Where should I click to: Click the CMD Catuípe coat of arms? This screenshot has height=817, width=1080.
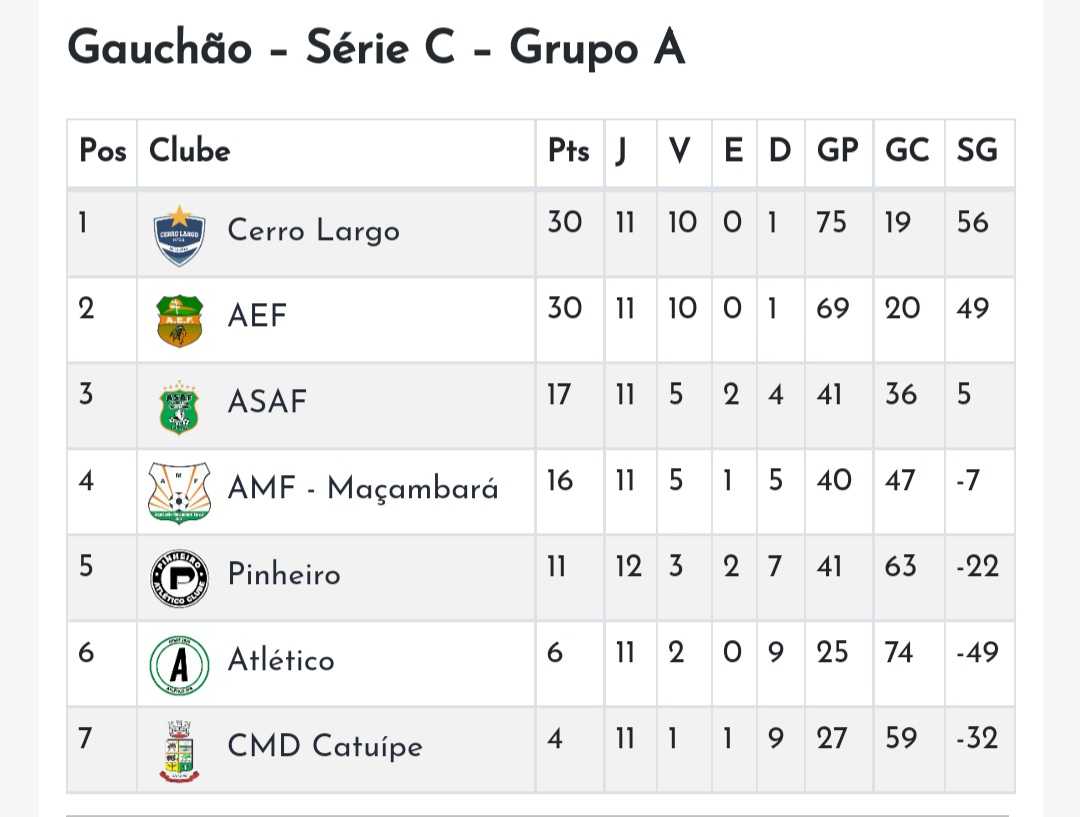(180, 750)
